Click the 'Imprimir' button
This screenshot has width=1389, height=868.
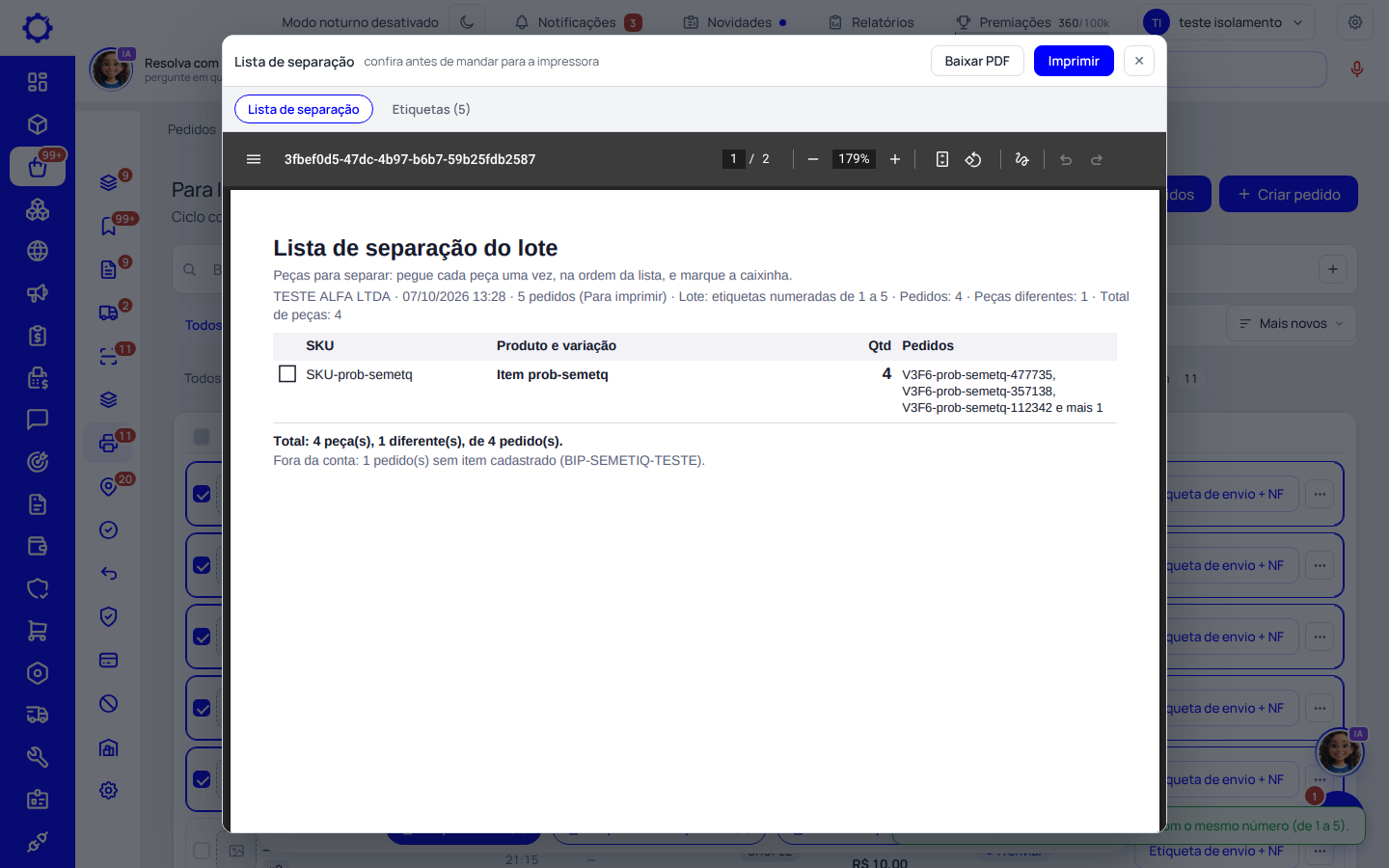[1074, 61]
